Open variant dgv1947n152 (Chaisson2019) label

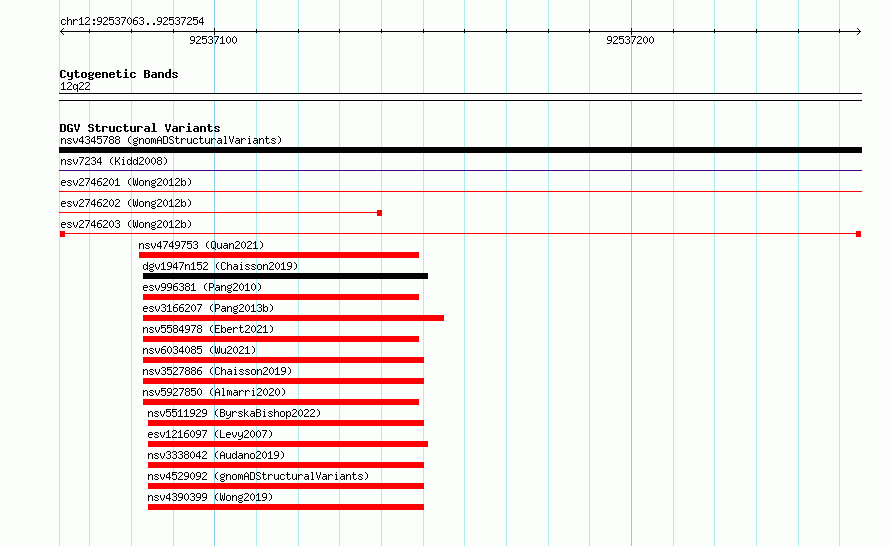[x=220, y=266]
